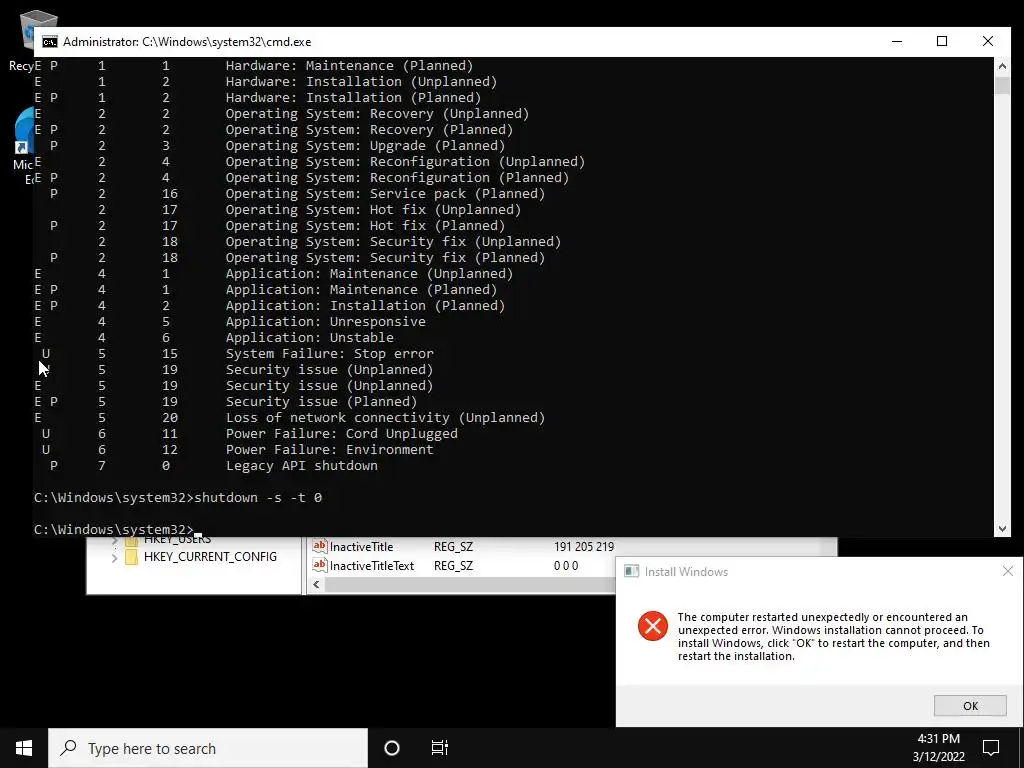The image size is (1024, 768).
Task: Click 'Application: Unstable' line
Action: point(310,338)
